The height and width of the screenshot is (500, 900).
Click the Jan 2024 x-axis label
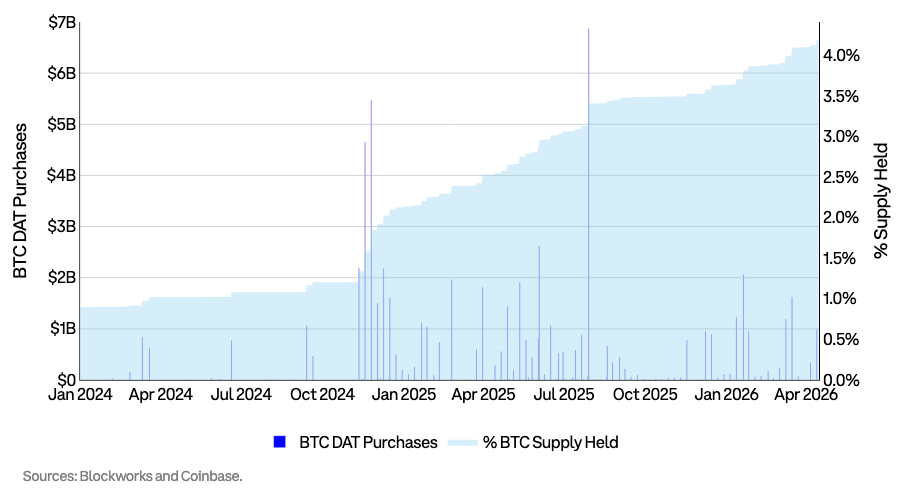(80, 395)
